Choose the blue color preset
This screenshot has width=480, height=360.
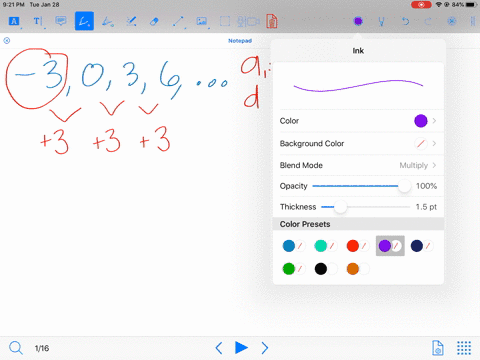pyautogui.click(x=289, y=246)
